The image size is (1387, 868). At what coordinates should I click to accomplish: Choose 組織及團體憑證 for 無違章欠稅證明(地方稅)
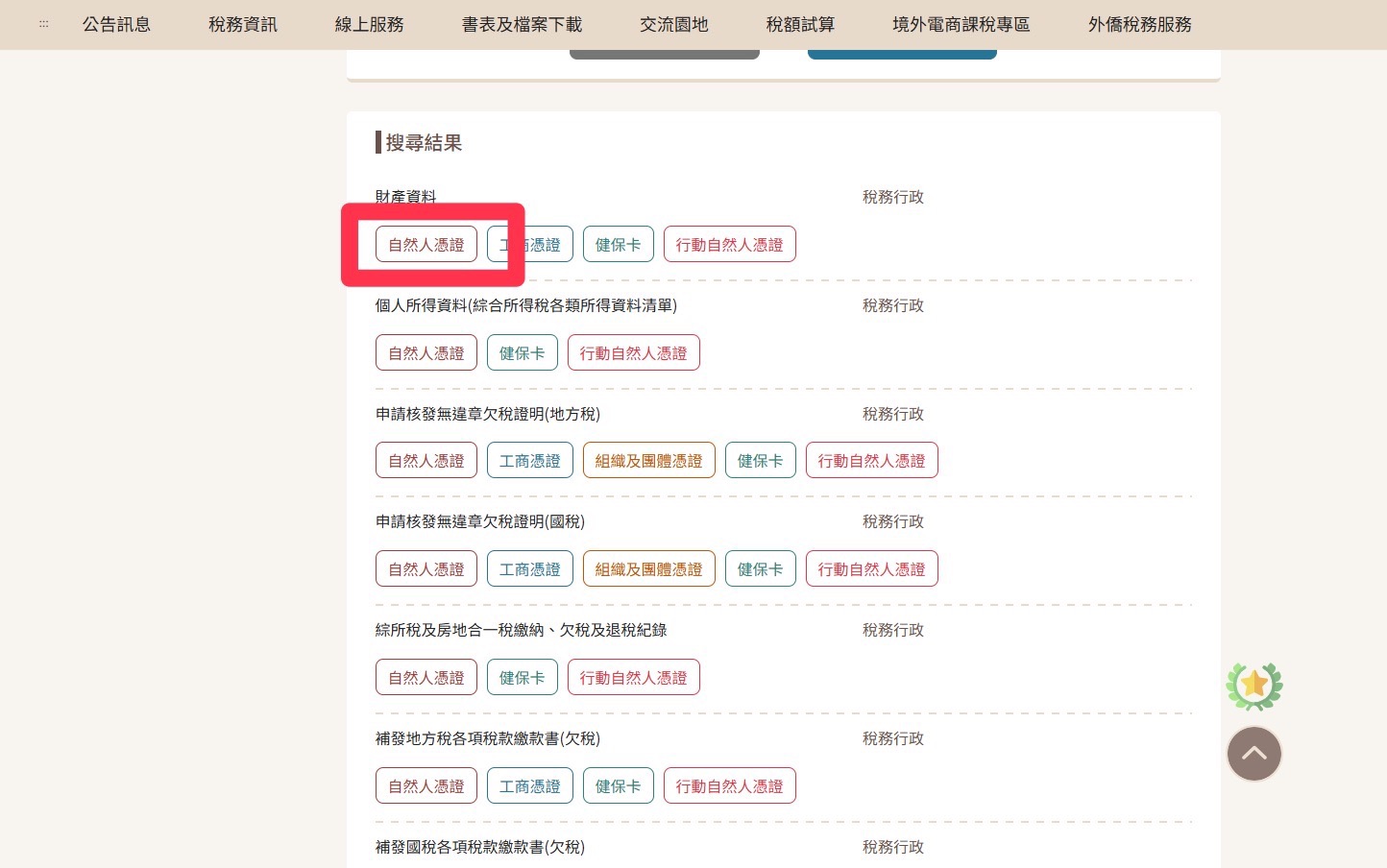click(x=648, y=461)
